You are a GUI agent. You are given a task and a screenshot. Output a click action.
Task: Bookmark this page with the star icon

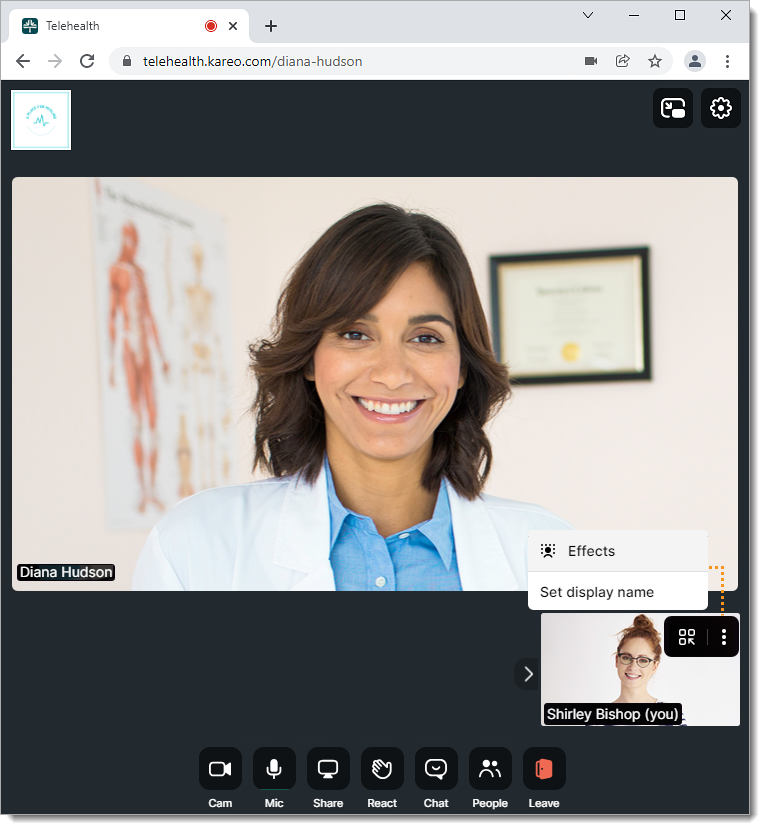655,61
